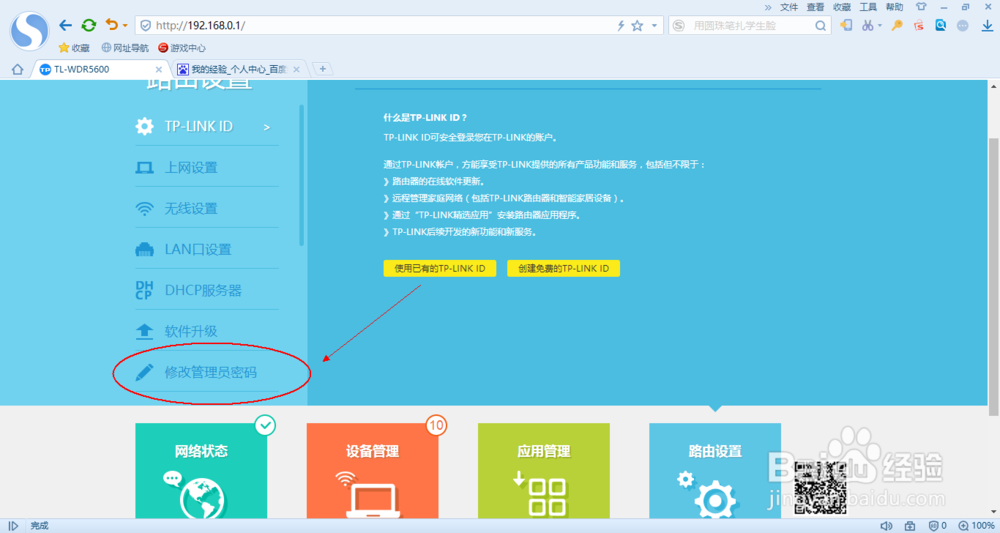Toggle the side panel icon in status bar

13,526
